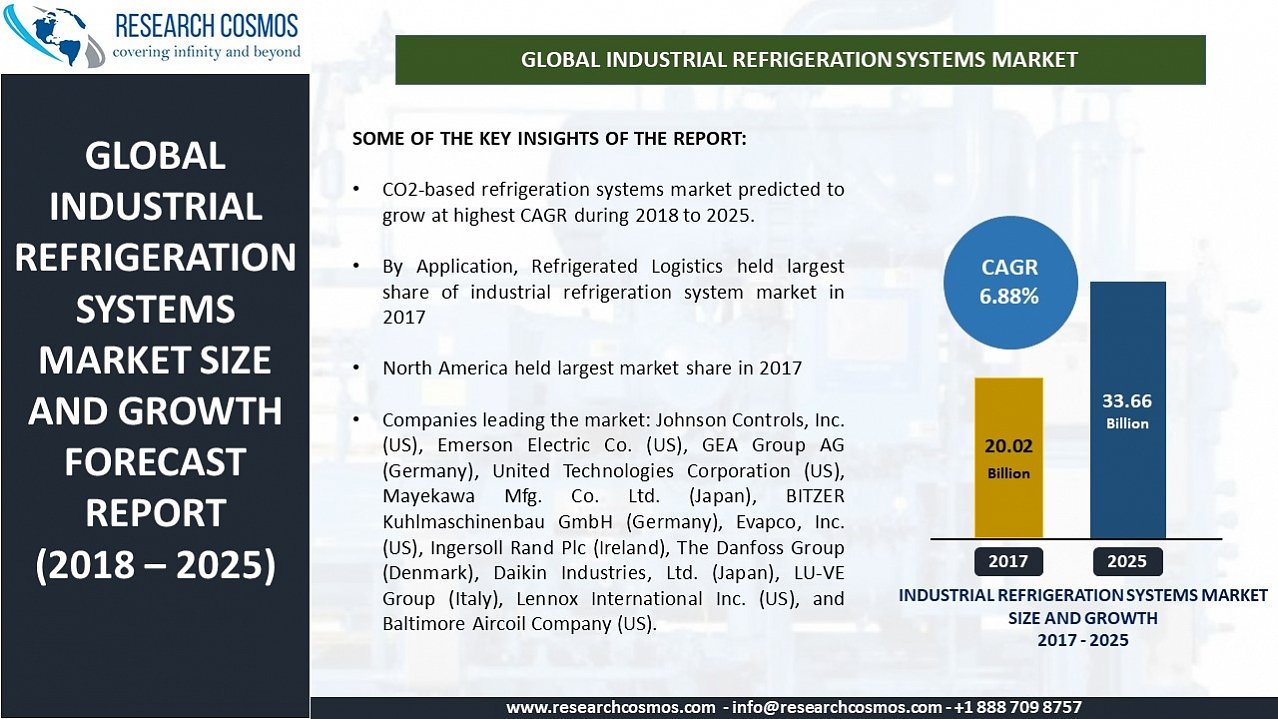Click the 'covering infinity and beyond' tagline
The height and width of the screenshot is (719, 1278).
click(x=206, y=51)
